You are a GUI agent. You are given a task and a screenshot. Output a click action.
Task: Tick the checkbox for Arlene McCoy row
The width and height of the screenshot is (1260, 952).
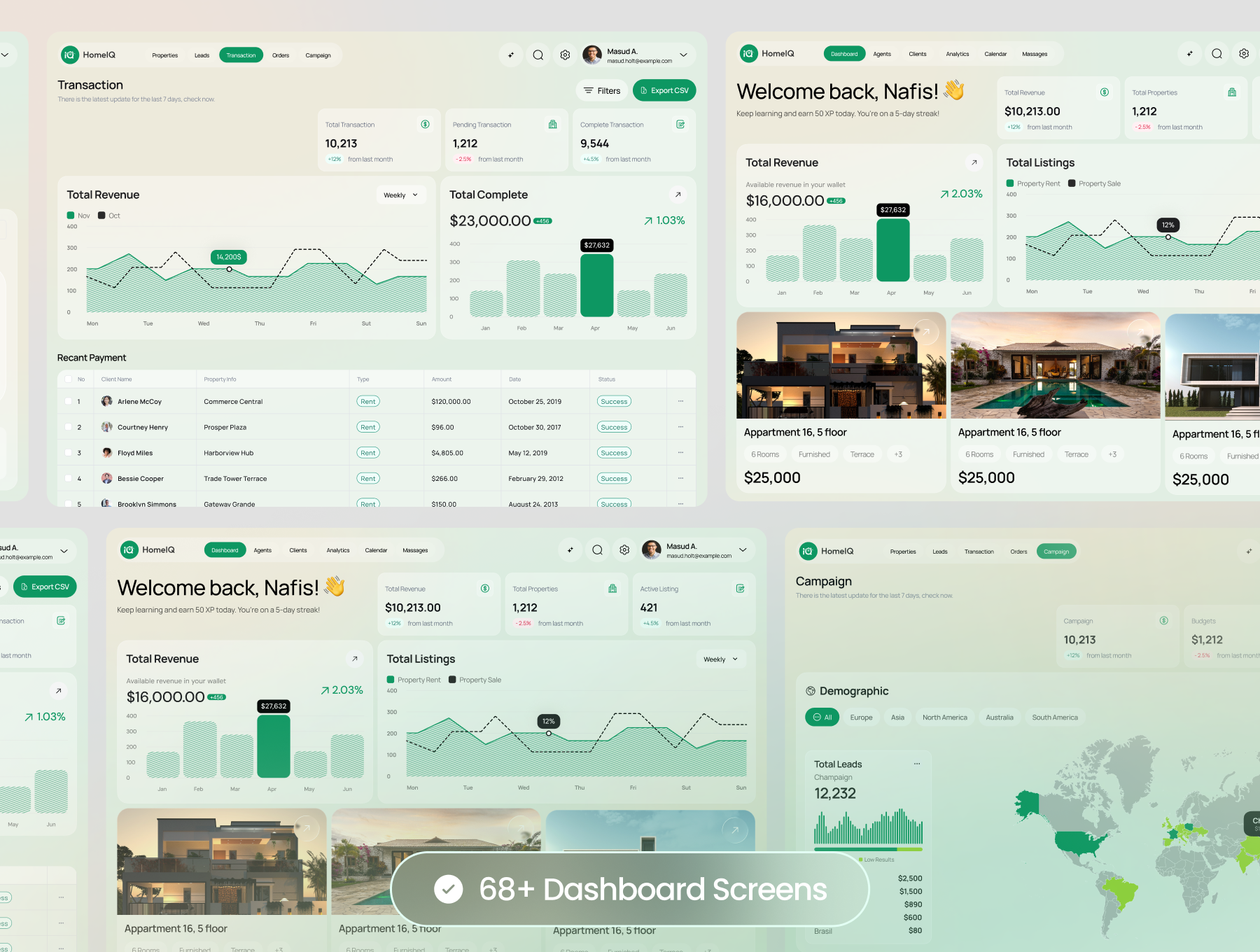point(69,401)
